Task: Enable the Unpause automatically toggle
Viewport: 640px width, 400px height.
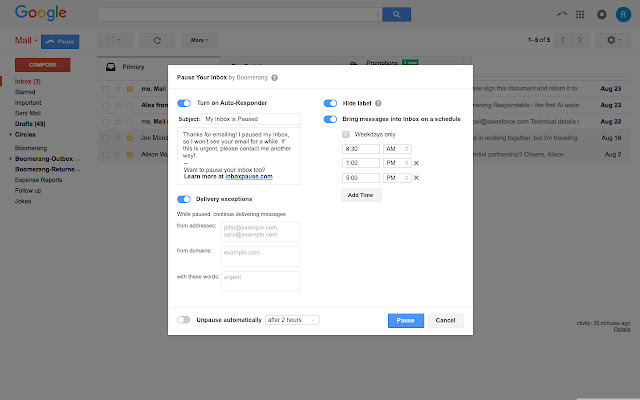Action: click(x=184, y=320)
